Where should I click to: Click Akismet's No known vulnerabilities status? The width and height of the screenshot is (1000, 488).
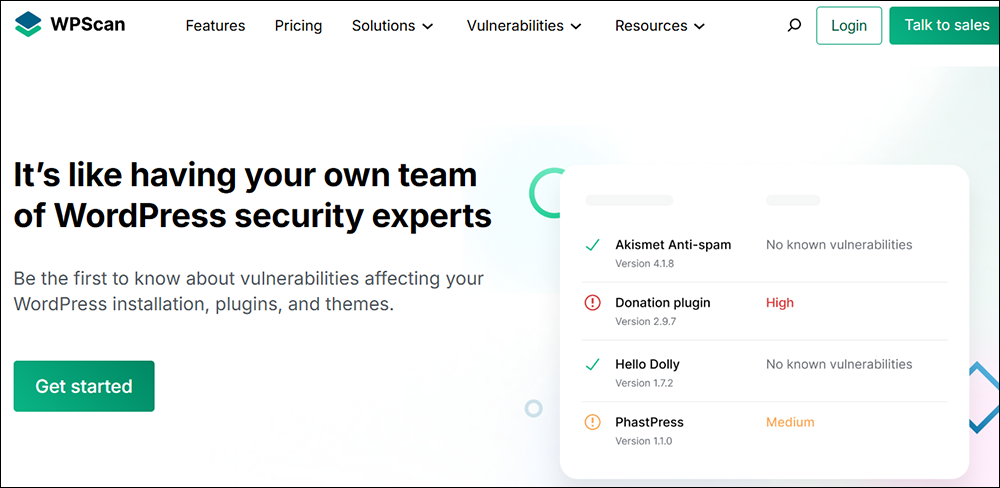[839, 244]
